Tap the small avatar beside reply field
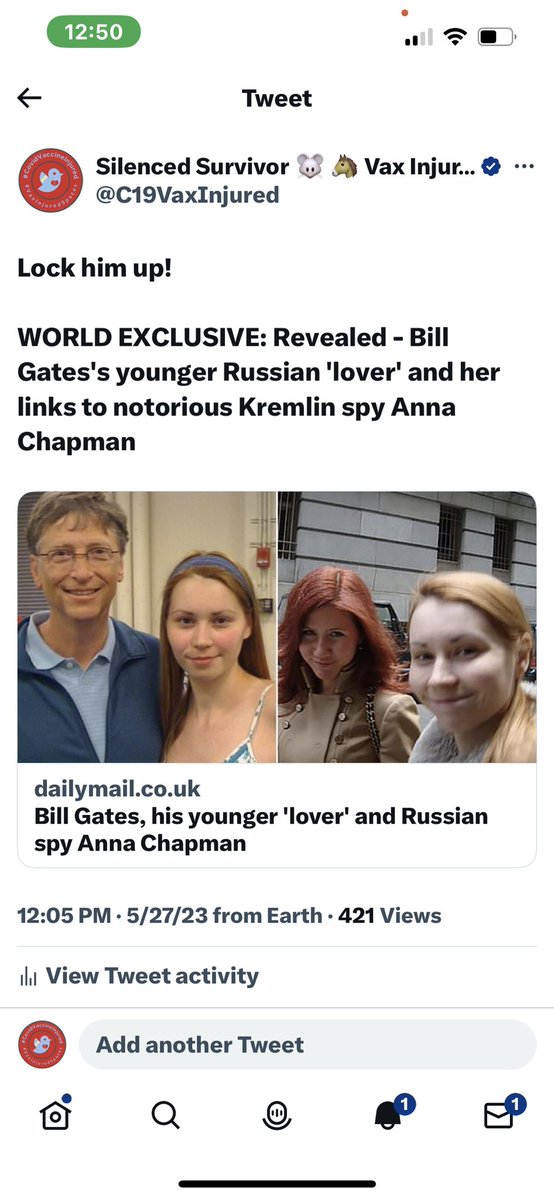Screen dimensions: 554x1199 click(x=42, y=1045)
